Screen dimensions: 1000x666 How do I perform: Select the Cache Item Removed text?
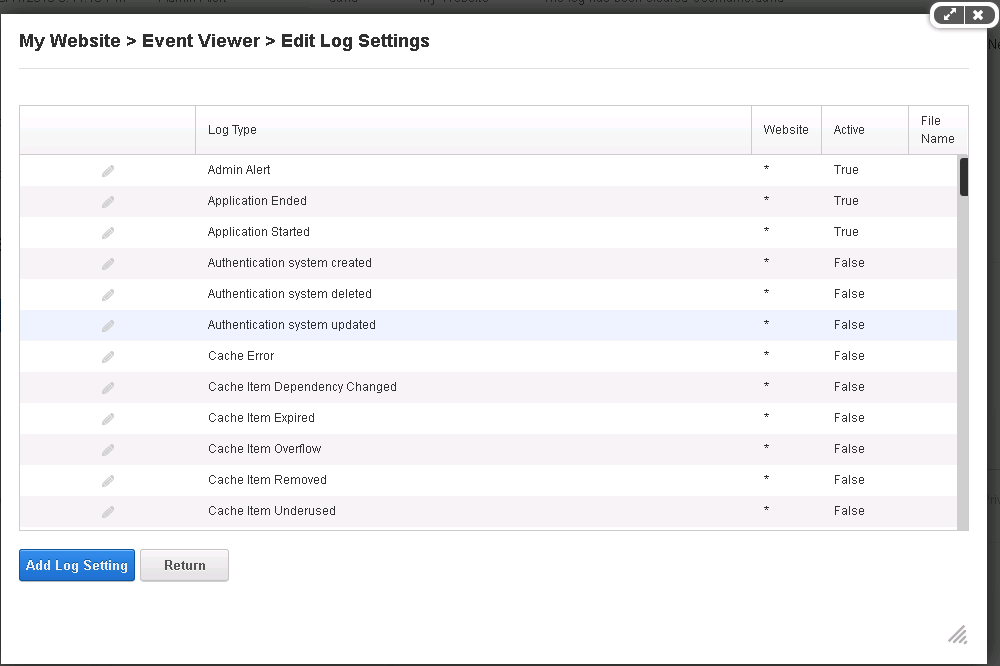click(267, 480)
